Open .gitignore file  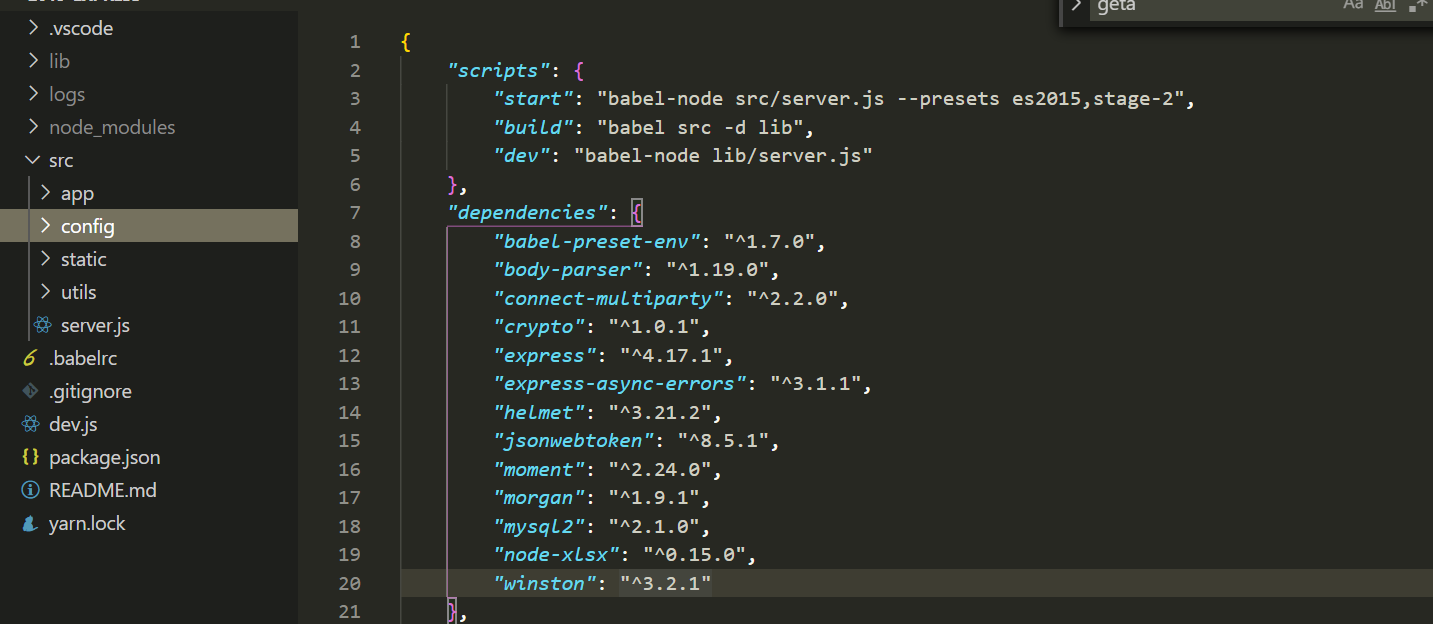point(90,391)
